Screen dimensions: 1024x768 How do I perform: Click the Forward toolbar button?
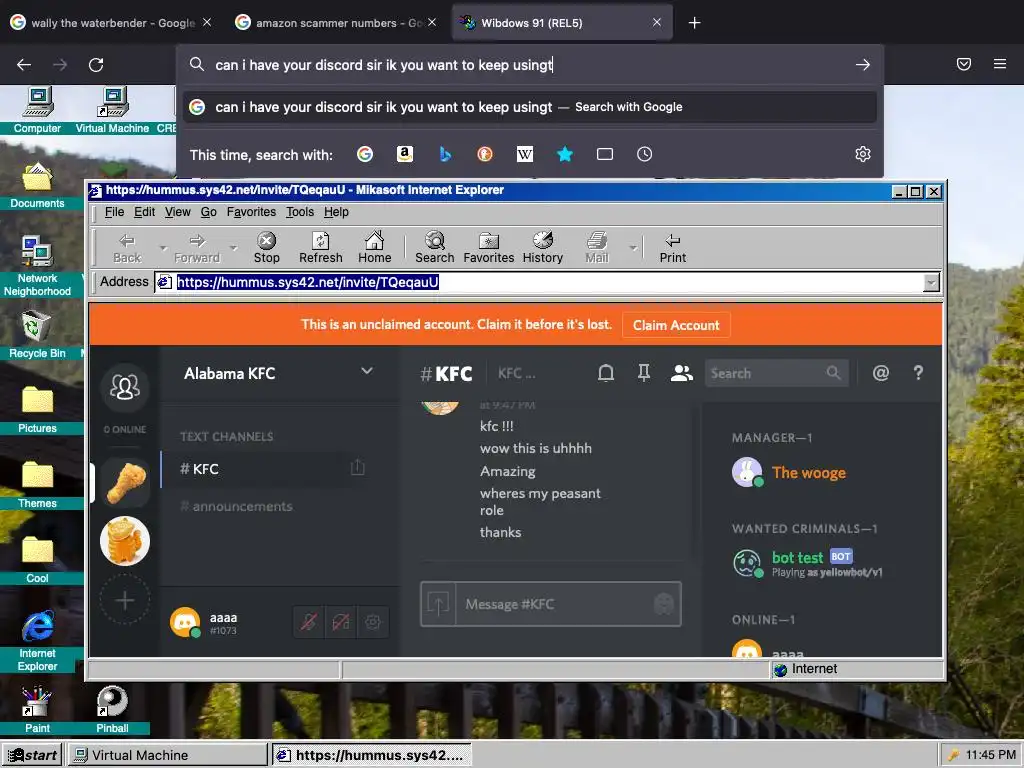[197, 248]
